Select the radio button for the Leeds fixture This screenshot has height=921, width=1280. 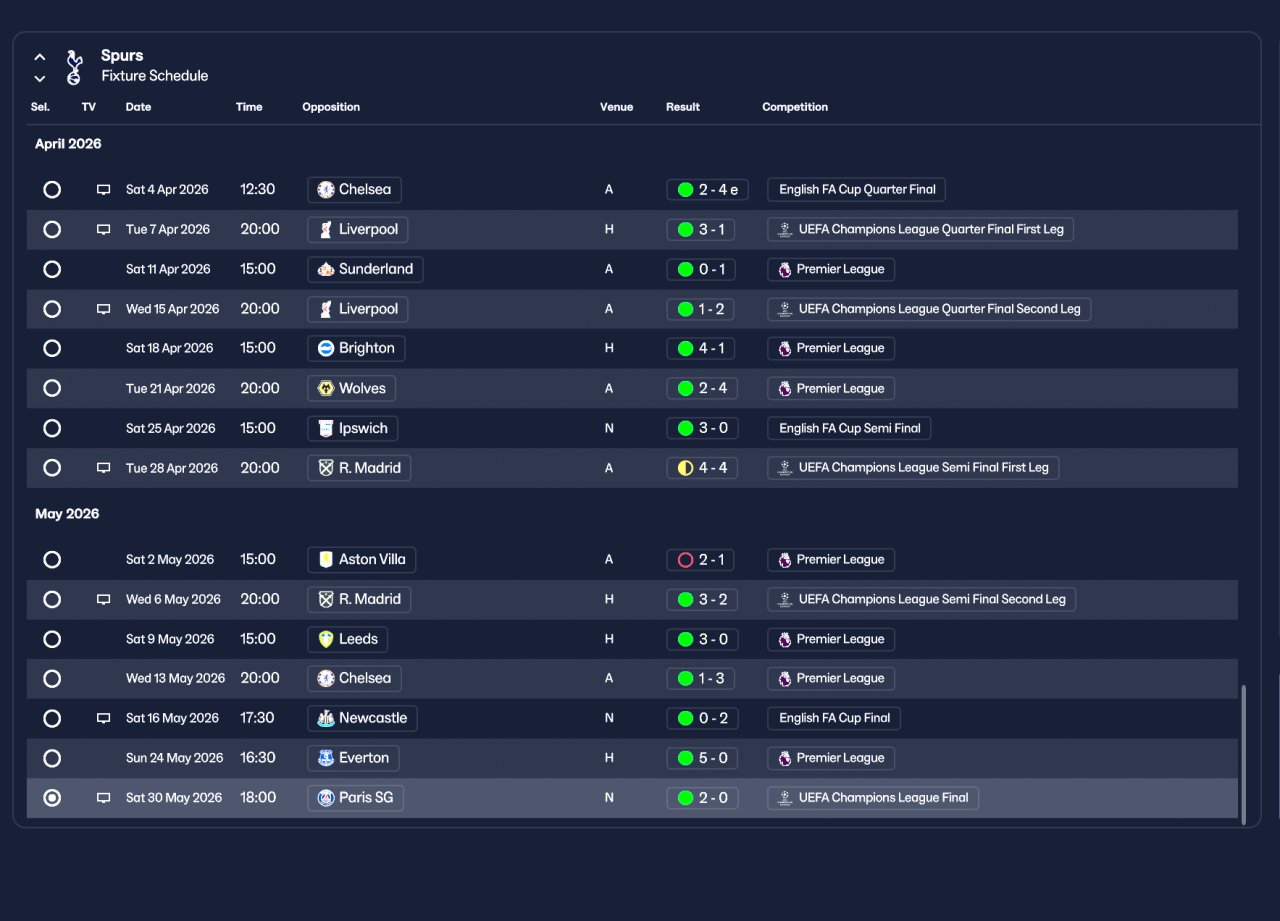(52, 639)
